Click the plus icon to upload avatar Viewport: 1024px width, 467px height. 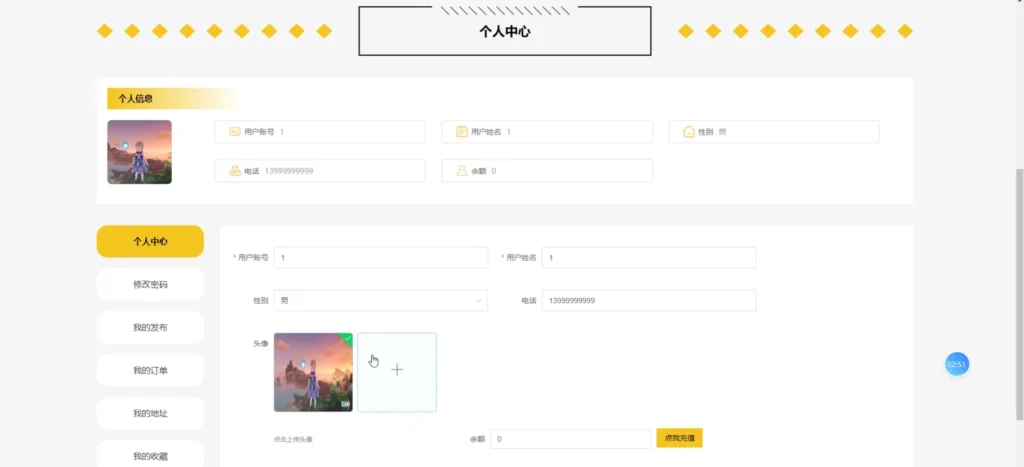point(397,370)
